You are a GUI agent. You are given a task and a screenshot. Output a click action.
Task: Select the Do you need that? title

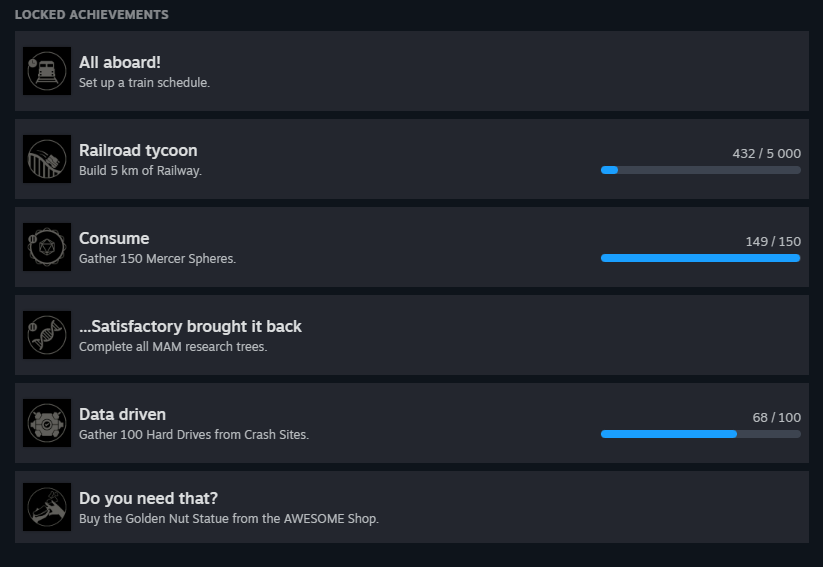pyautogui.click(x=148, y=498)
